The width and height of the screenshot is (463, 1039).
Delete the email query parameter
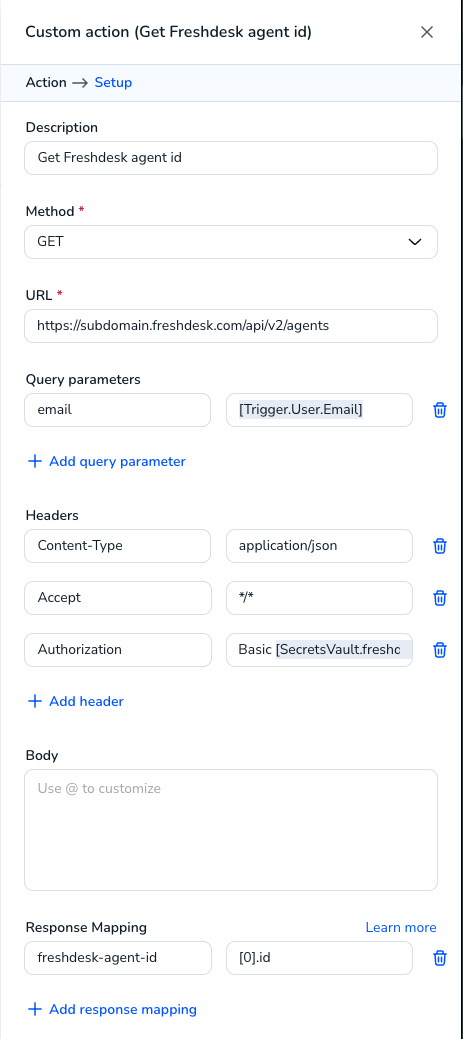coord(440,410)
